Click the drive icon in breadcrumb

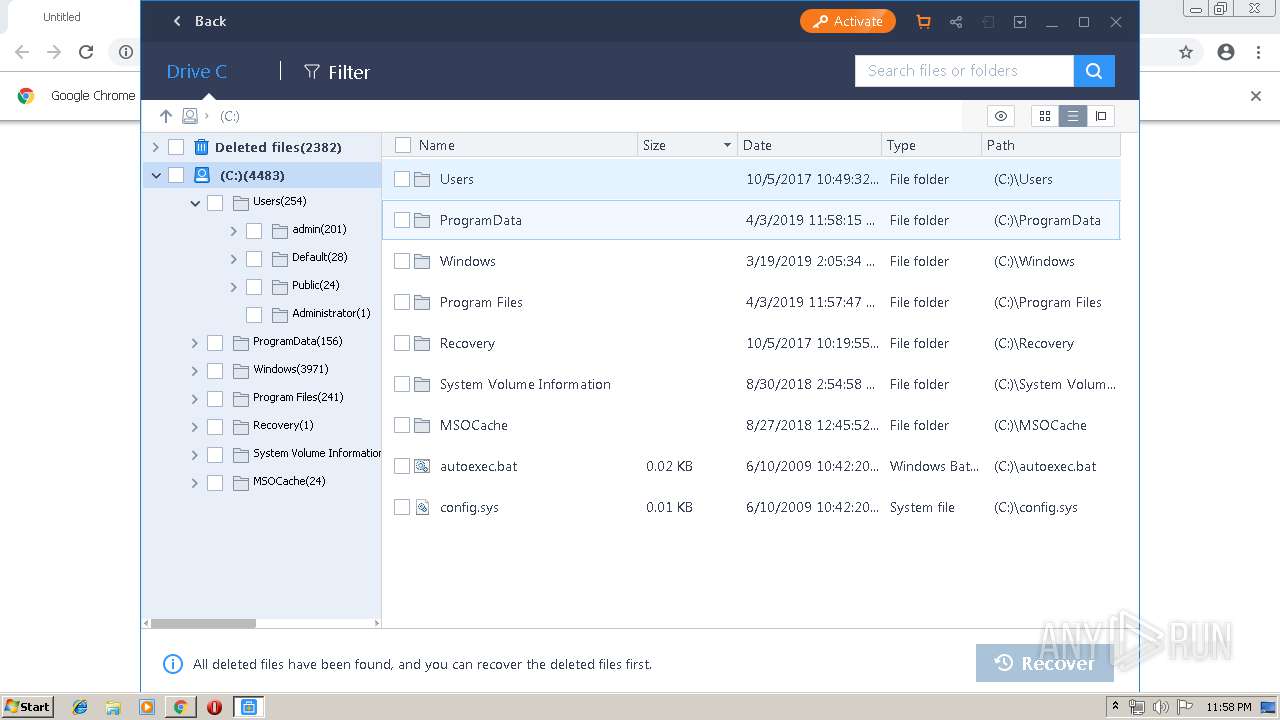pos(189,116)
